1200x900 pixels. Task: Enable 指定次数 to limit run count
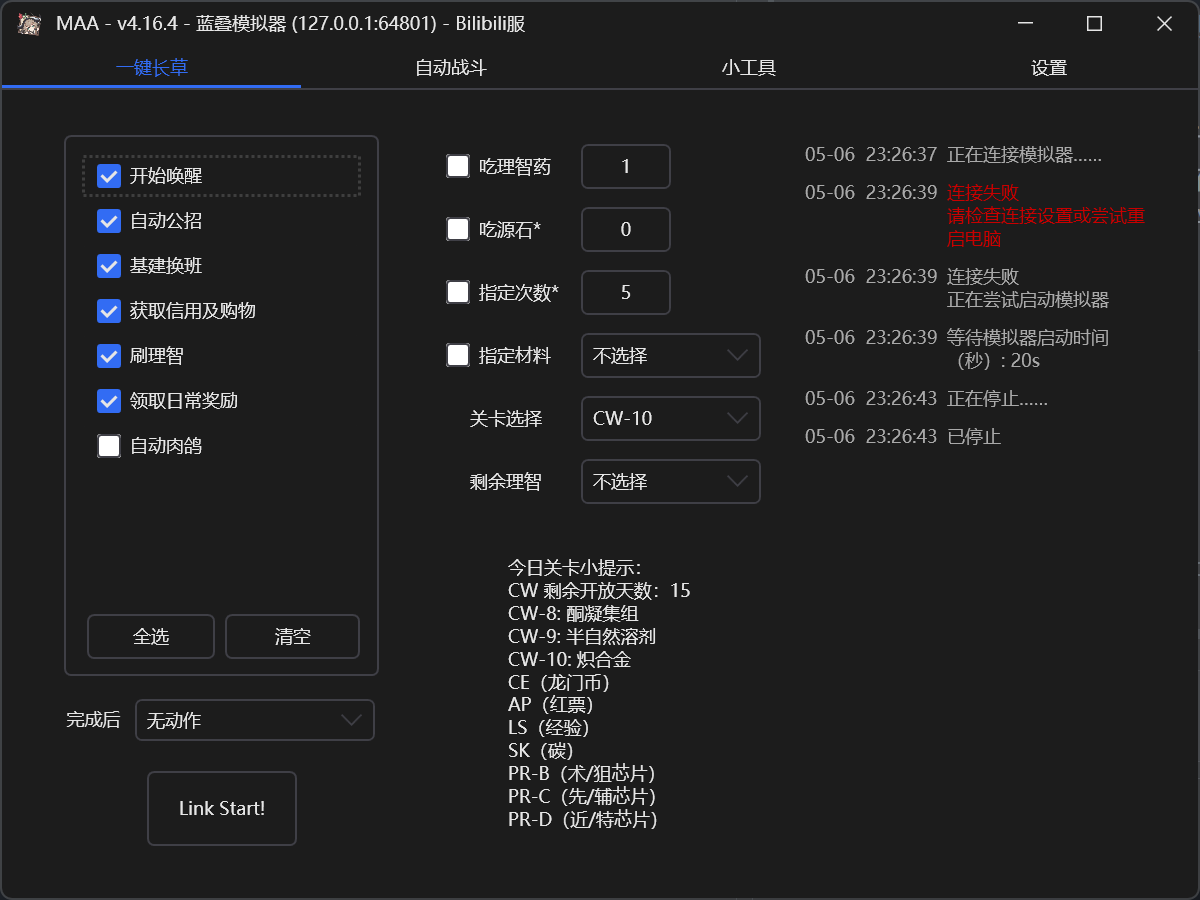[x=458, y=292]
